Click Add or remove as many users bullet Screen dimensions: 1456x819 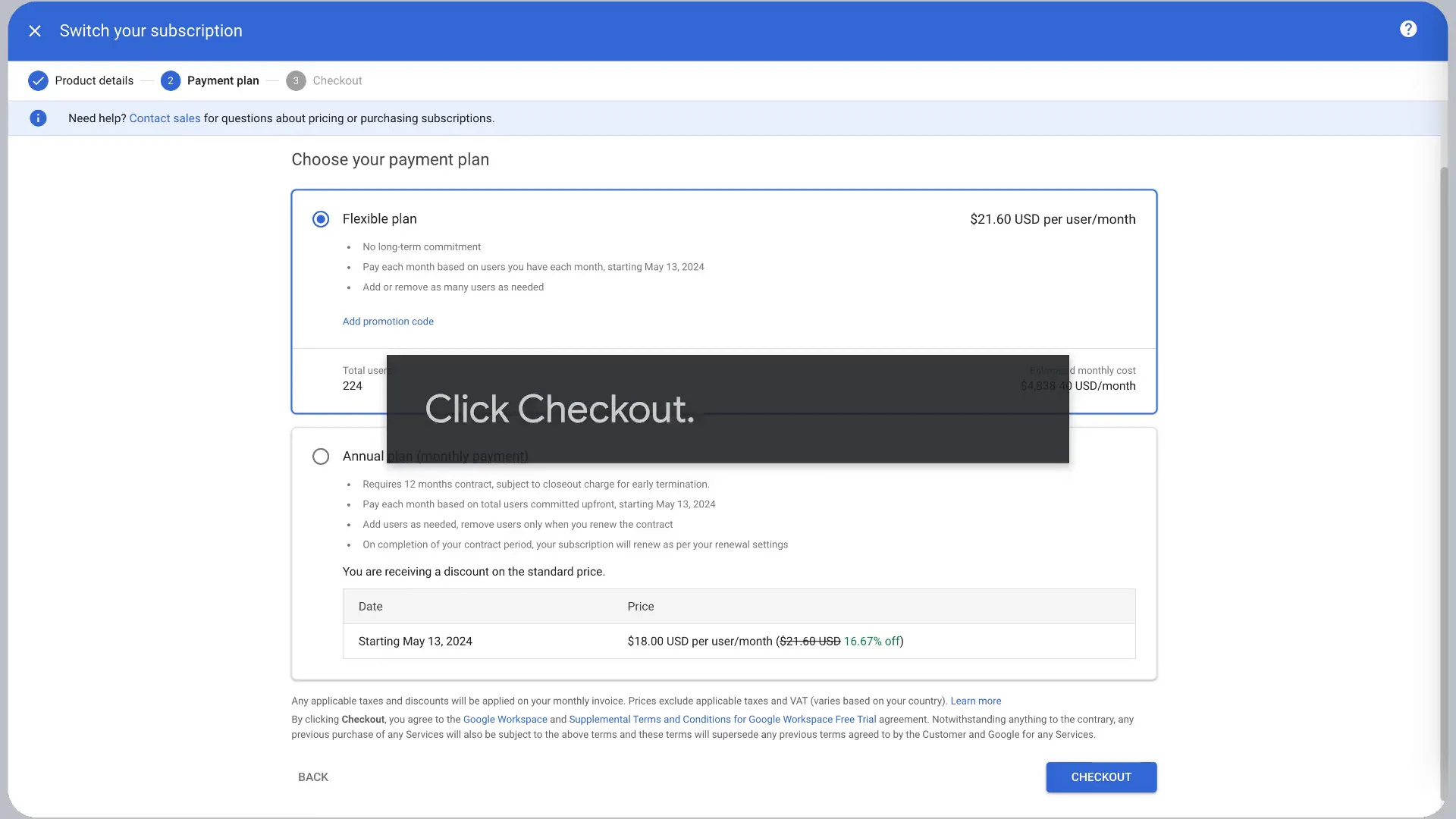453,287
